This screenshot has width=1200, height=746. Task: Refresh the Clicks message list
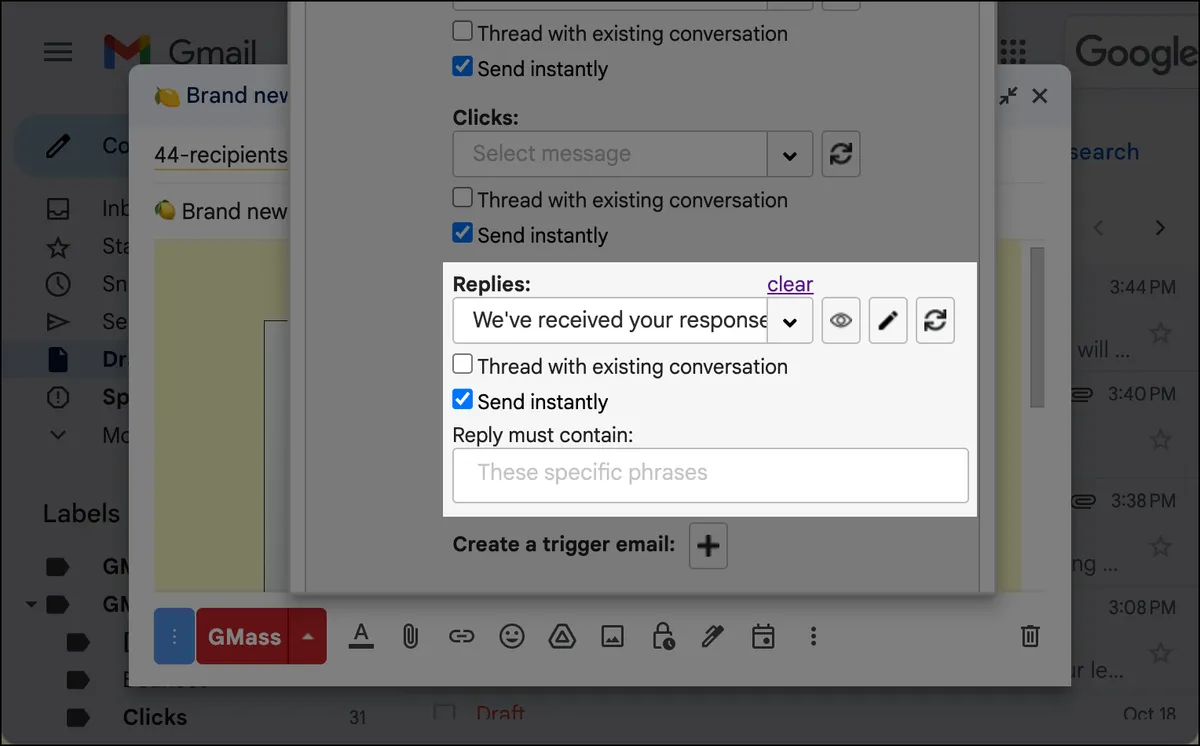(841, 154)
